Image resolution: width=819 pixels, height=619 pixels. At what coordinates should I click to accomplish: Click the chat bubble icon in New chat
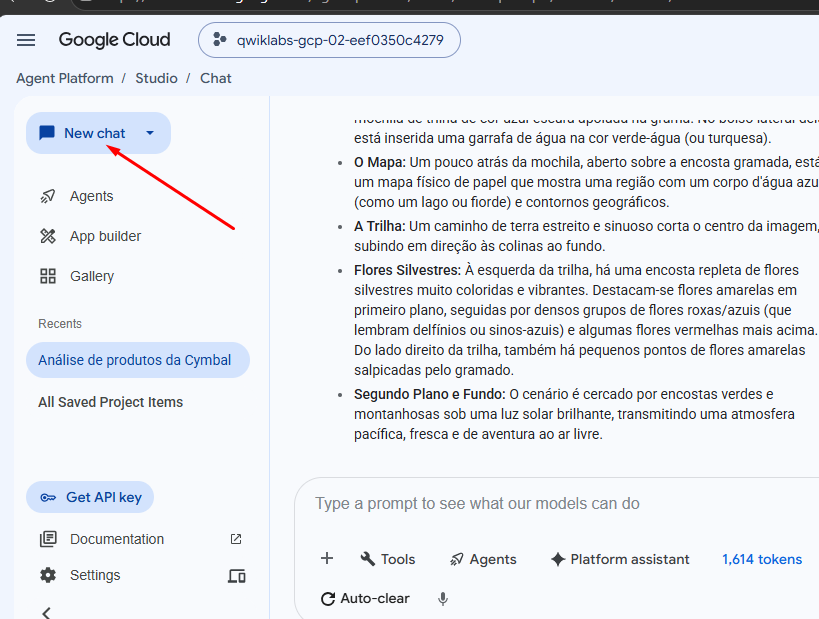(x=46, y=133)
